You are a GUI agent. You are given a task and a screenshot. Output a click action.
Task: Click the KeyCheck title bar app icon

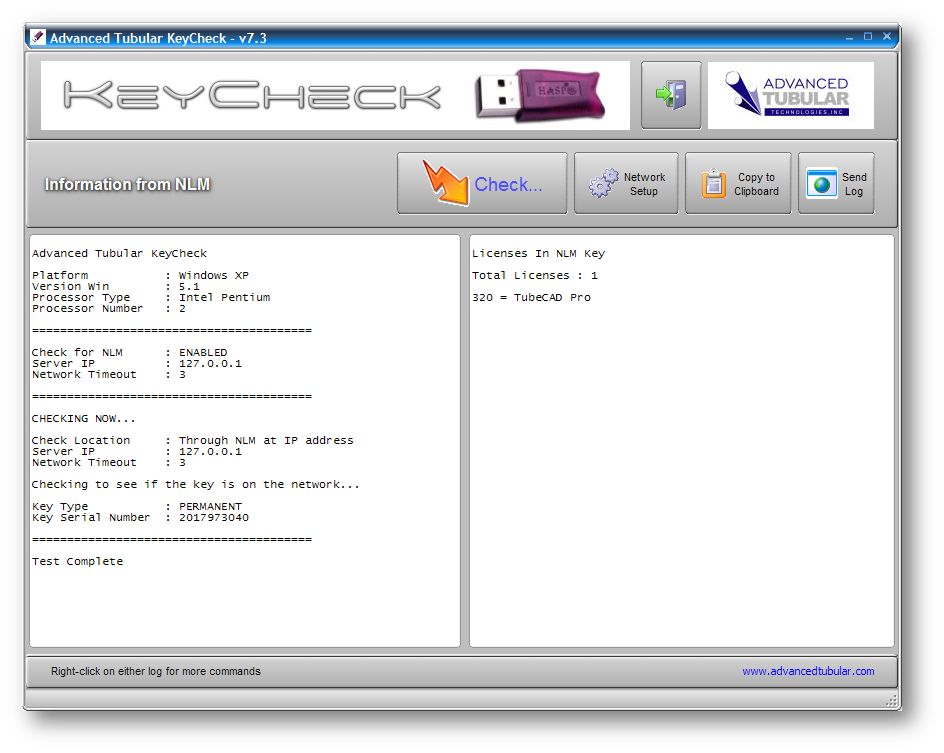coord(37,37)
